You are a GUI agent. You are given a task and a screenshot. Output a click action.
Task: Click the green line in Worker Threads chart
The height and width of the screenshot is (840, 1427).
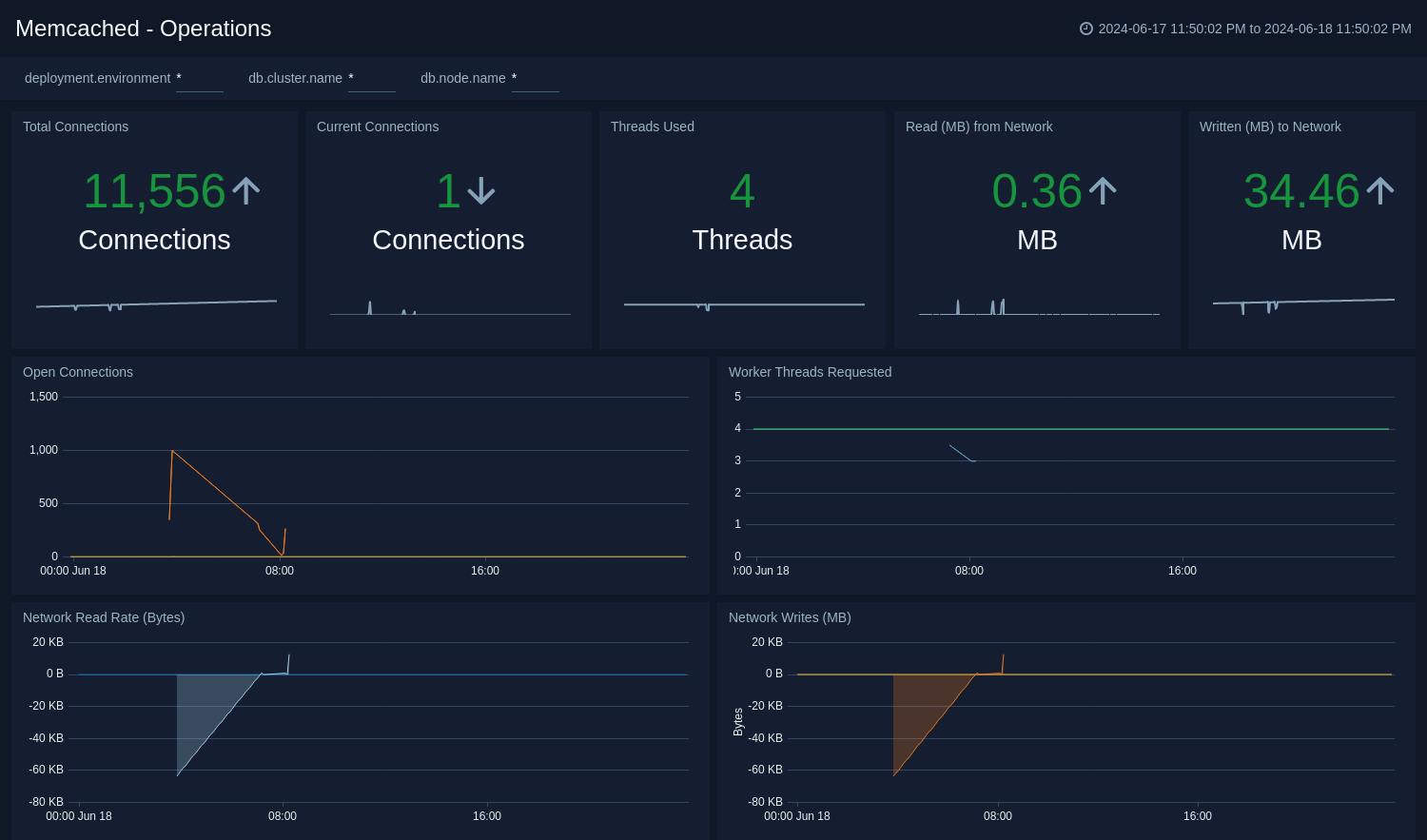(1071, 429)
